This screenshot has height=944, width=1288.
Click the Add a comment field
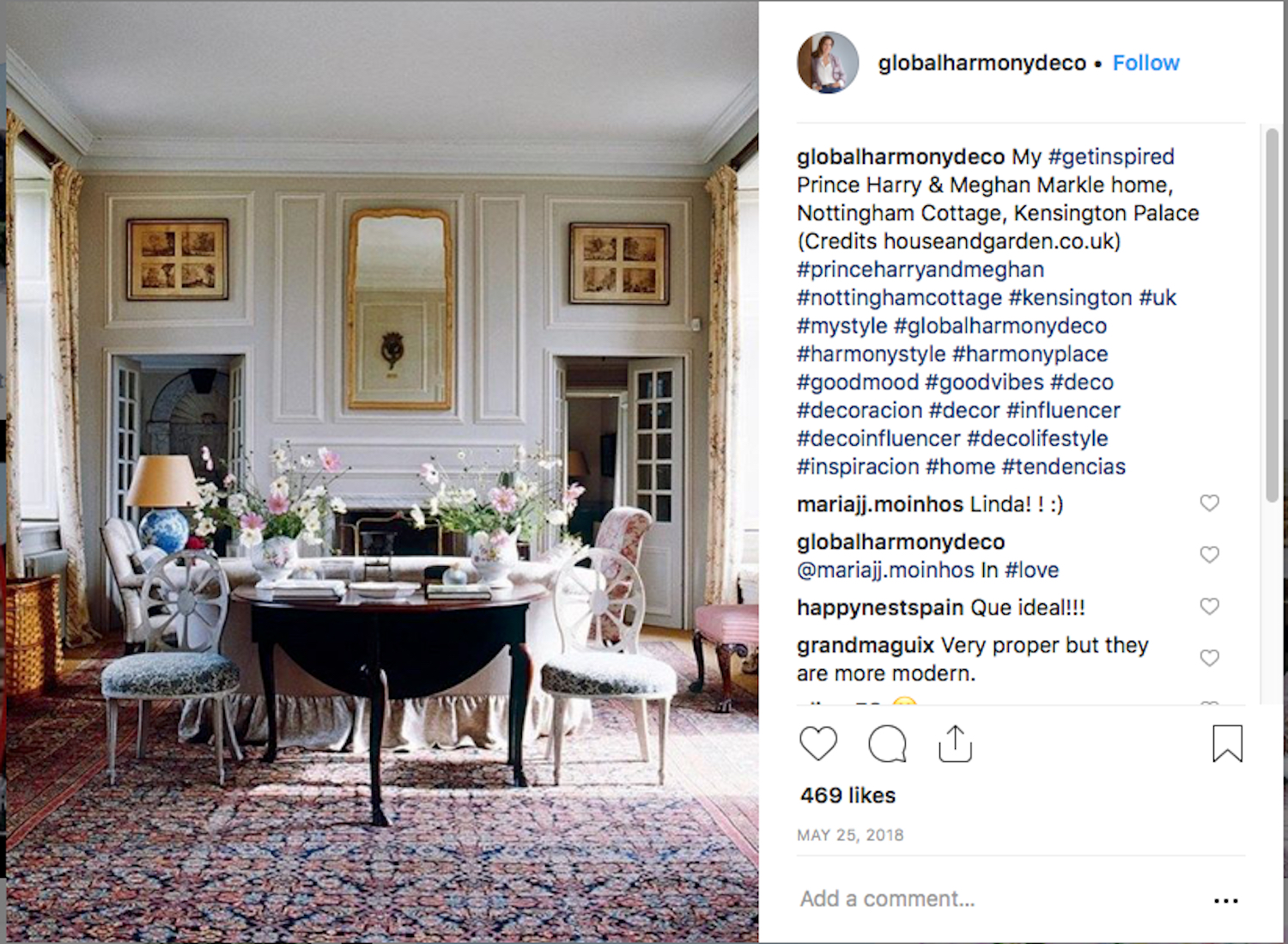pyautogui.click(x=996, y=899)
